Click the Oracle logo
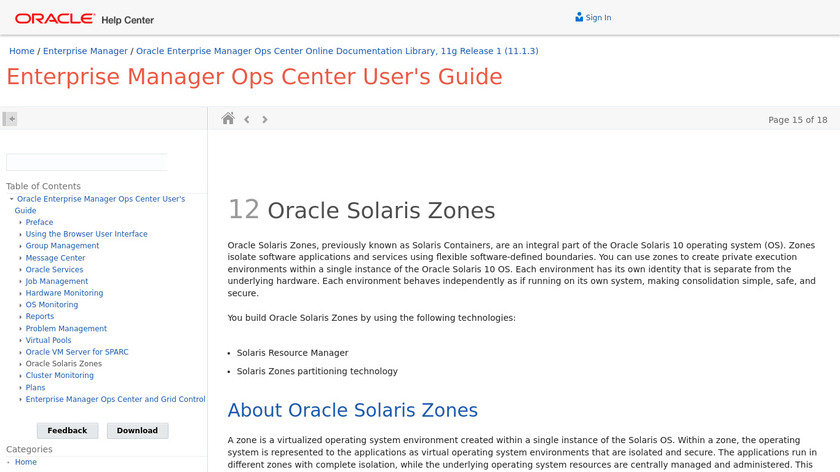The image size is (840, 472). click(55, 19)
